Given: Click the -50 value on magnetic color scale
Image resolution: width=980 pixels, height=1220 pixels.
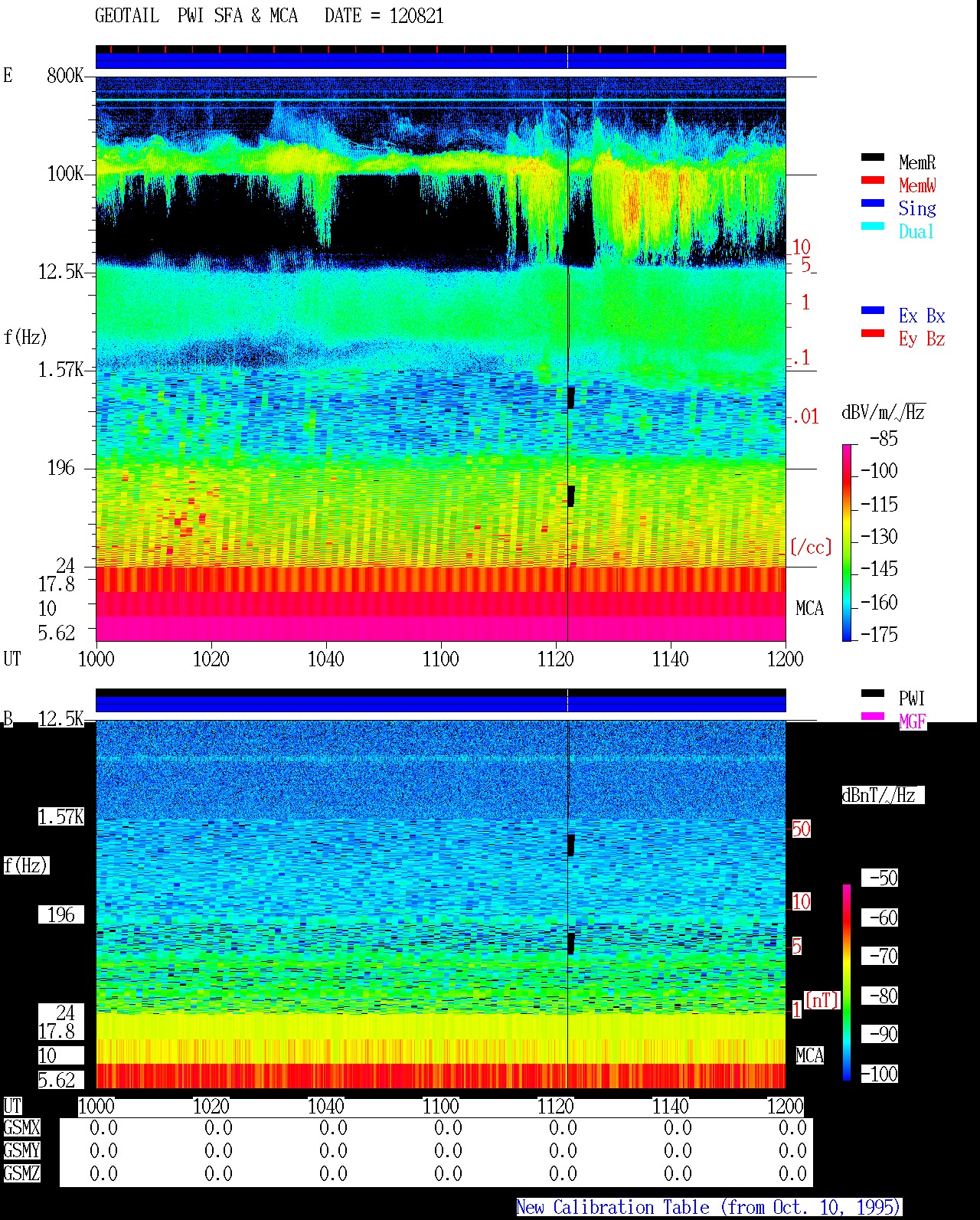Looking at the screenshot, I should click(x=879, y=878).
